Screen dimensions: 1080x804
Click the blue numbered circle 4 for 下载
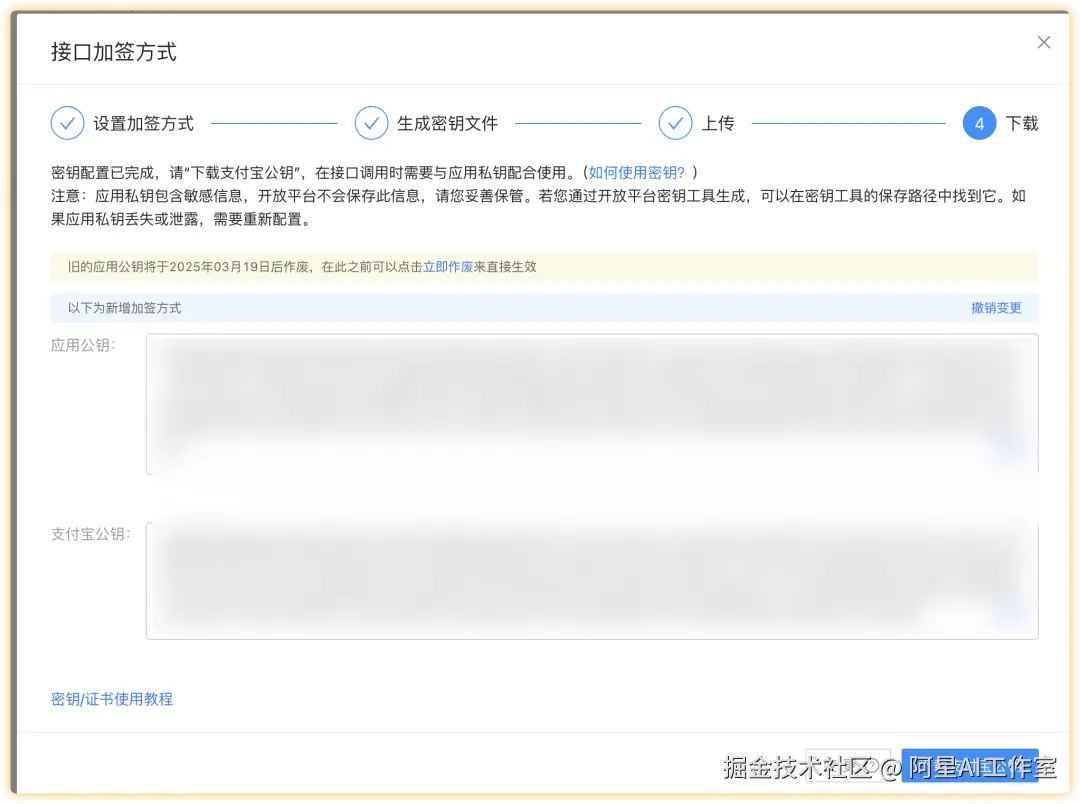980,122
